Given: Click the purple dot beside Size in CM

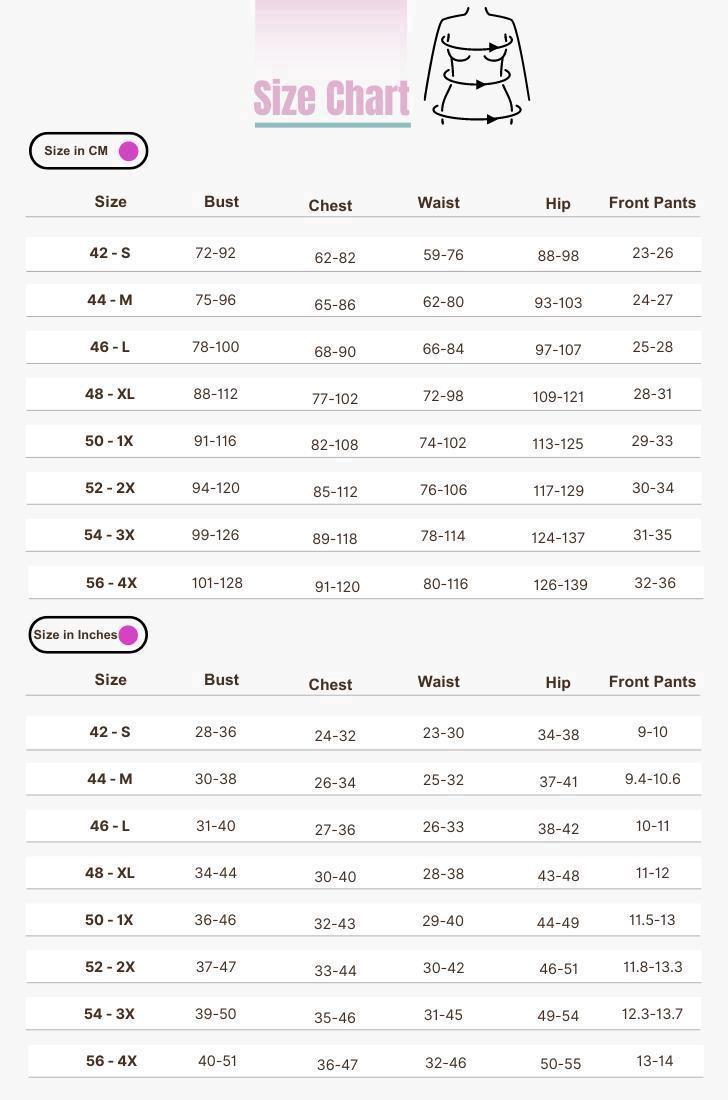Looking at the screenshot, I should [x=128, y=151].
